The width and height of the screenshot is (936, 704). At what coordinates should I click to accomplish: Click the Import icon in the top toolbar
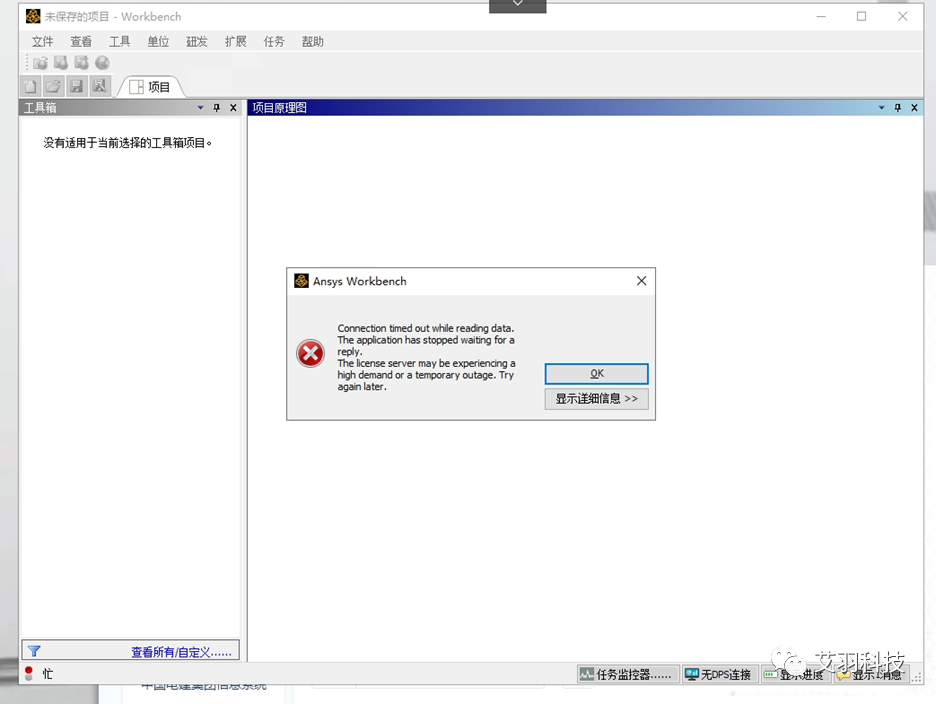pyautogui.click(x=40, y=63)
